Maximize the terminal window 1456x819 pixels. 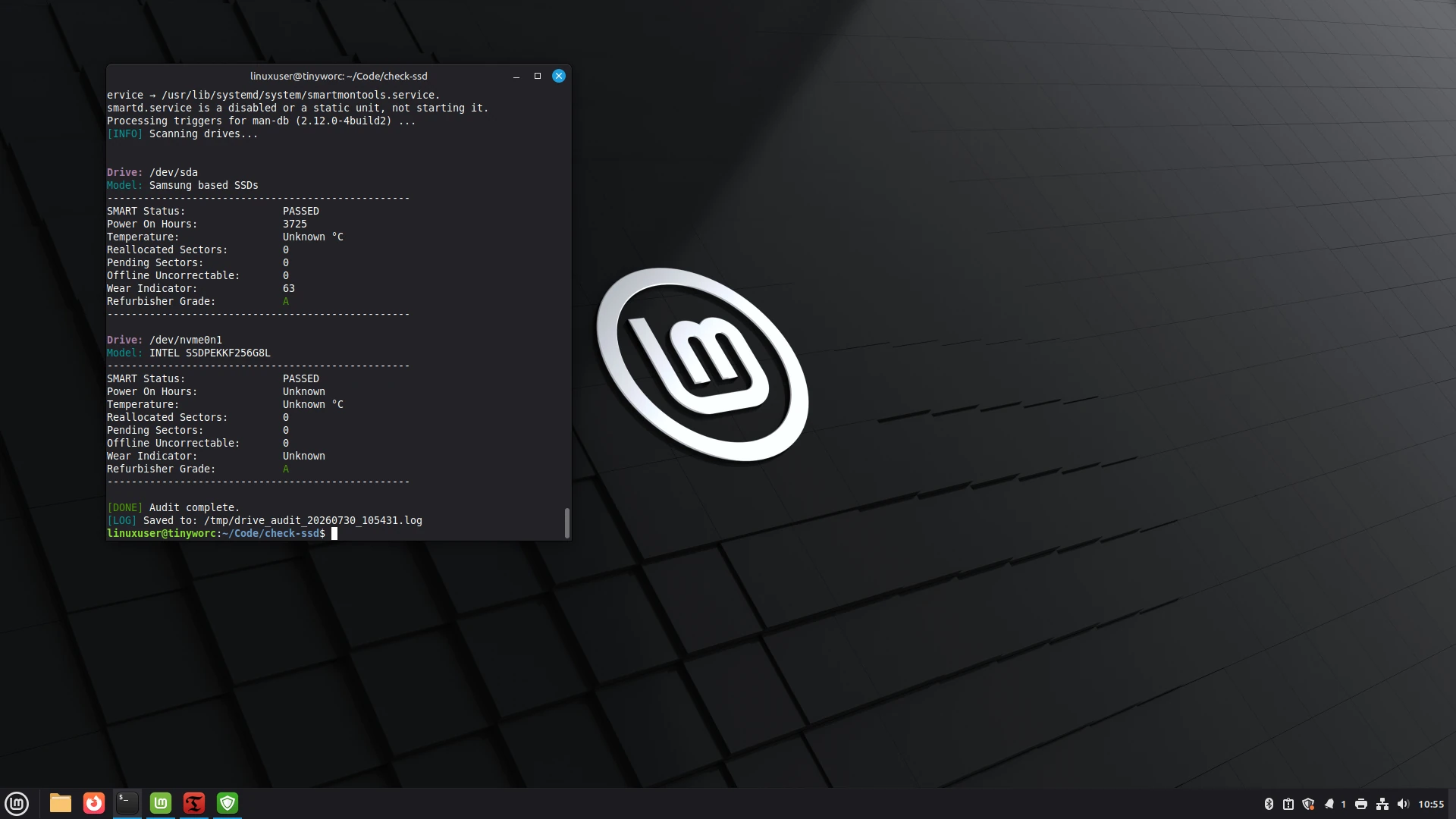538,76
